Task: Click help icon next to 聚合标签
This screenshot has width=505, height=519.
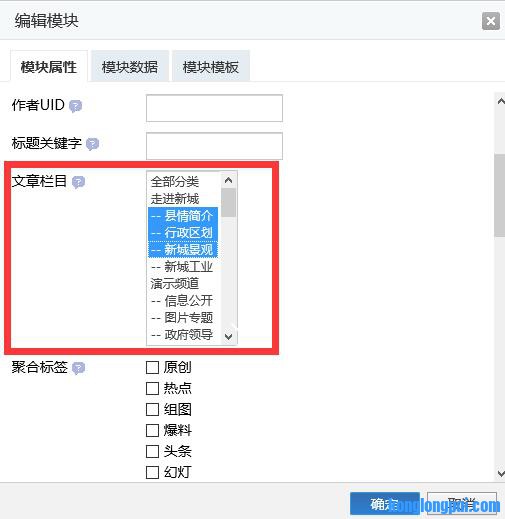Action: click(78, 368)
